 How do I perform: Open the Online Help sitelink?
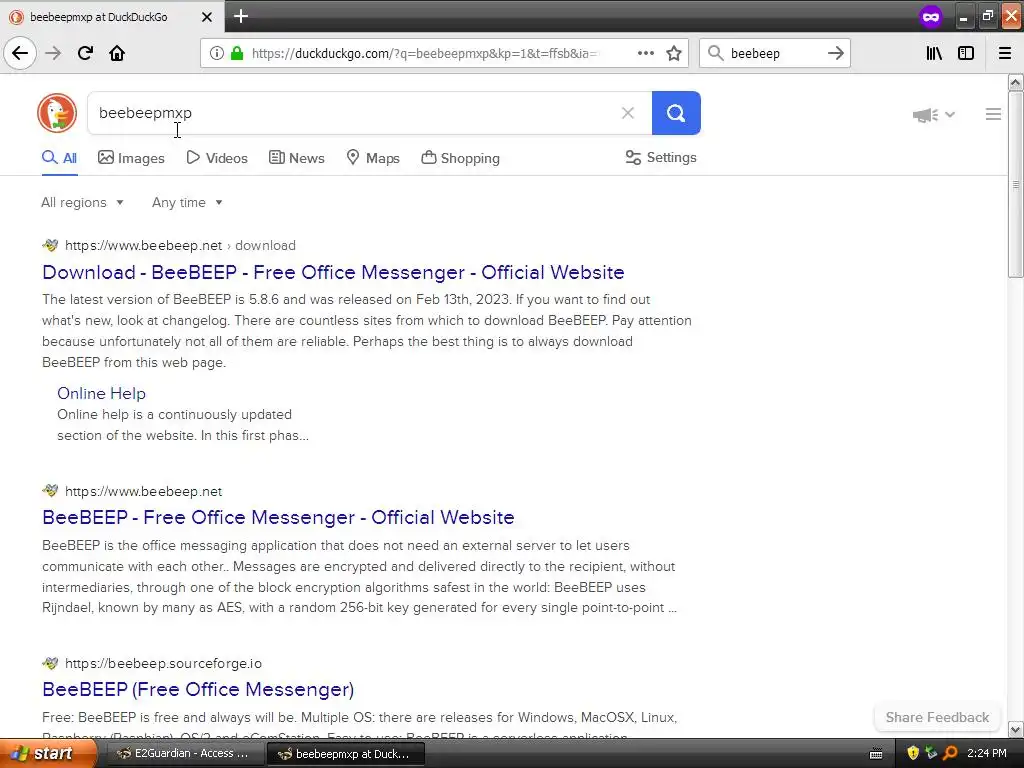click(x=101, y=393)
